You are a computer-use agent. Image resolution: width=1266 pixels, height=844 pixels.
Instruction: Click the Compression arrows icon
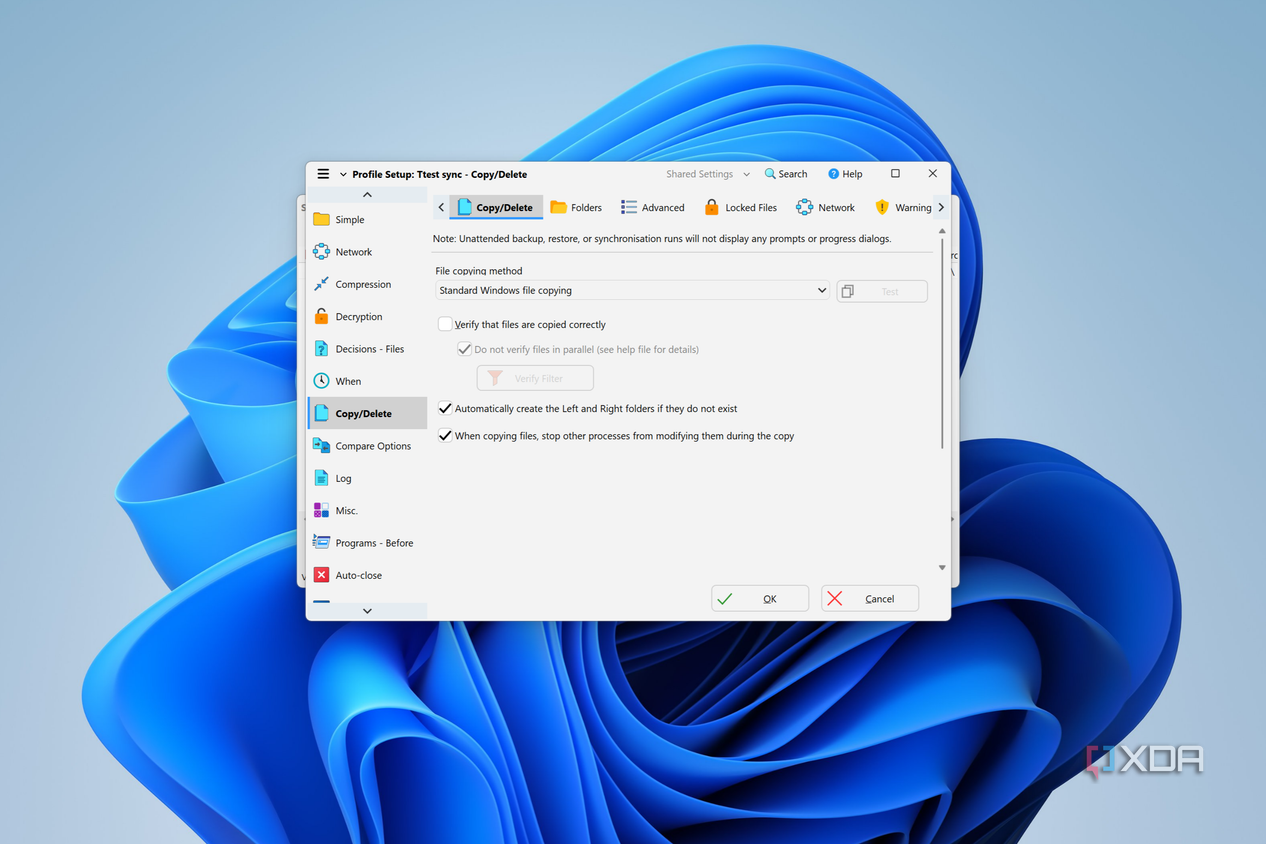tap(321, 284)
